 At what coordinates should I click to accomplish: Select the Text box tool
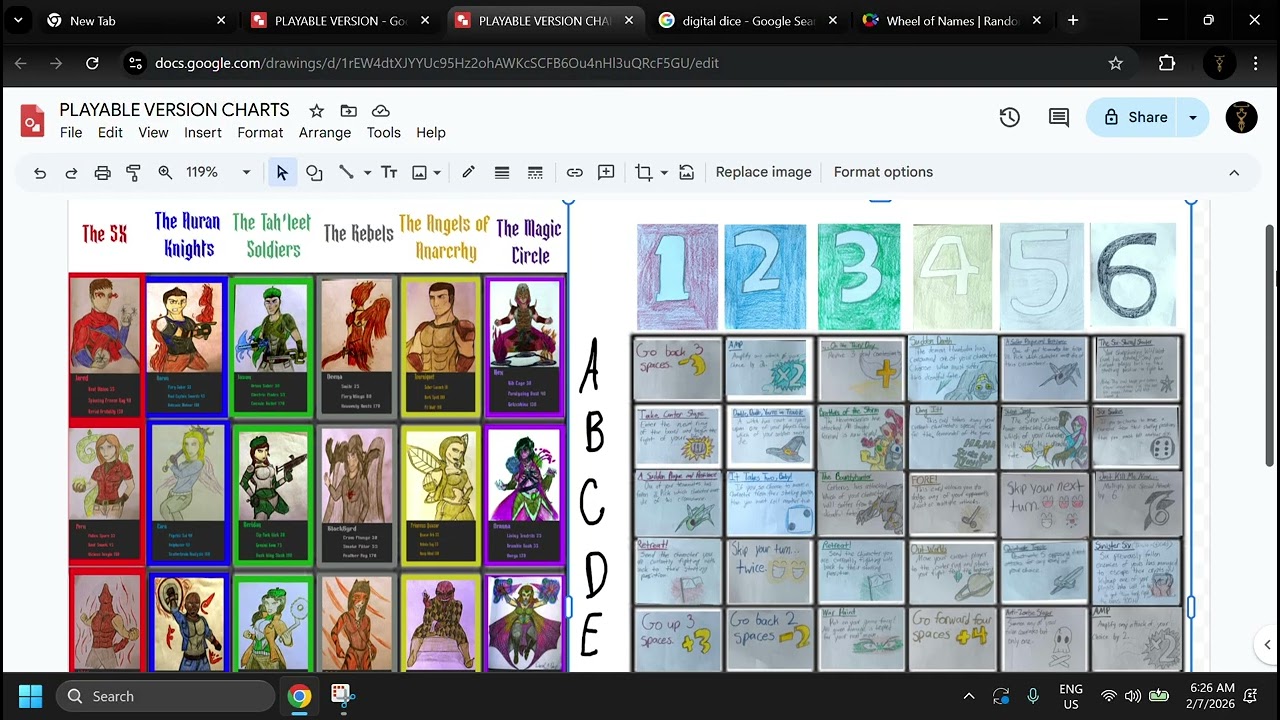coord(389,173)
